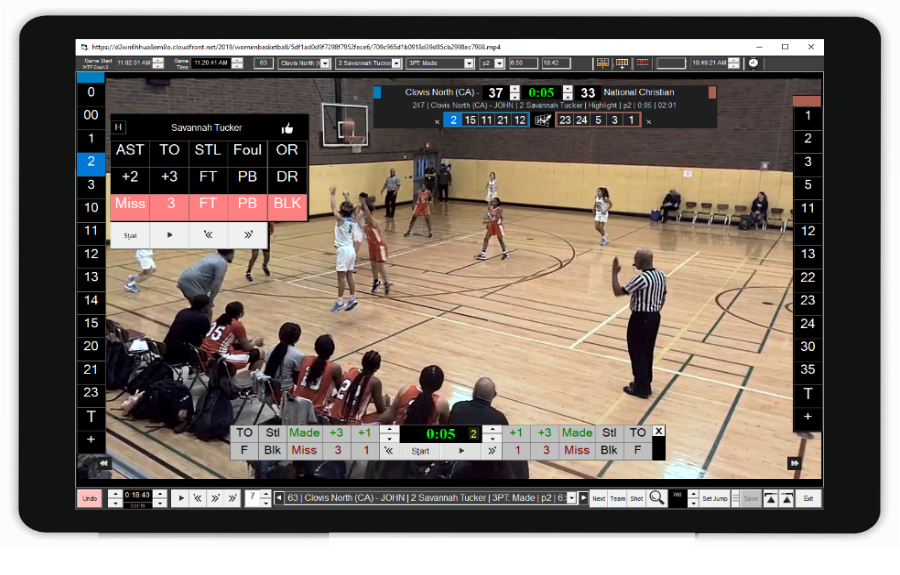Image resolution: width=900 pixels, height=575 pixels.
Task: Click pink Miss in Savannah Tucker panel
Action: [130, 204]
